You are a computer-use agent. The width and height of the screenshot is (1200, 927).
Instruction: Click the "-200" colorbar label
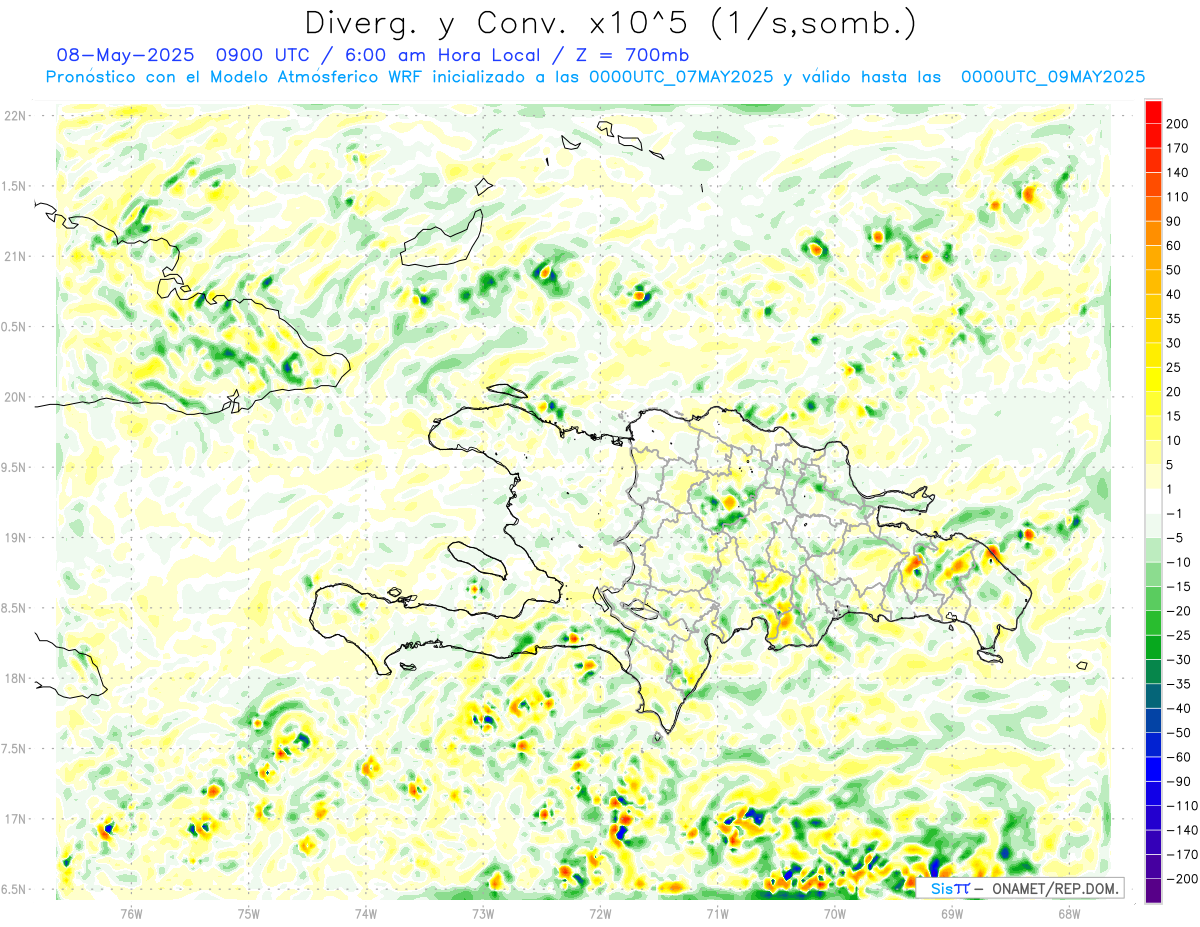(x=1182, y=879)
